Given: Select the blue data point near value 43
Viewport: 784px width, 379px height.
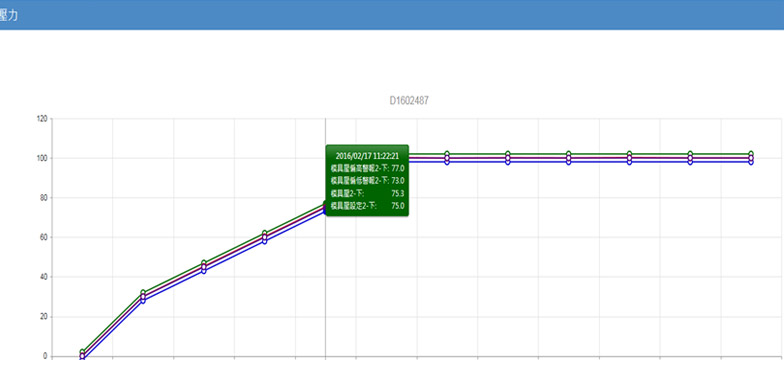Looking at the screenshot, I should (x=204, y=271).
